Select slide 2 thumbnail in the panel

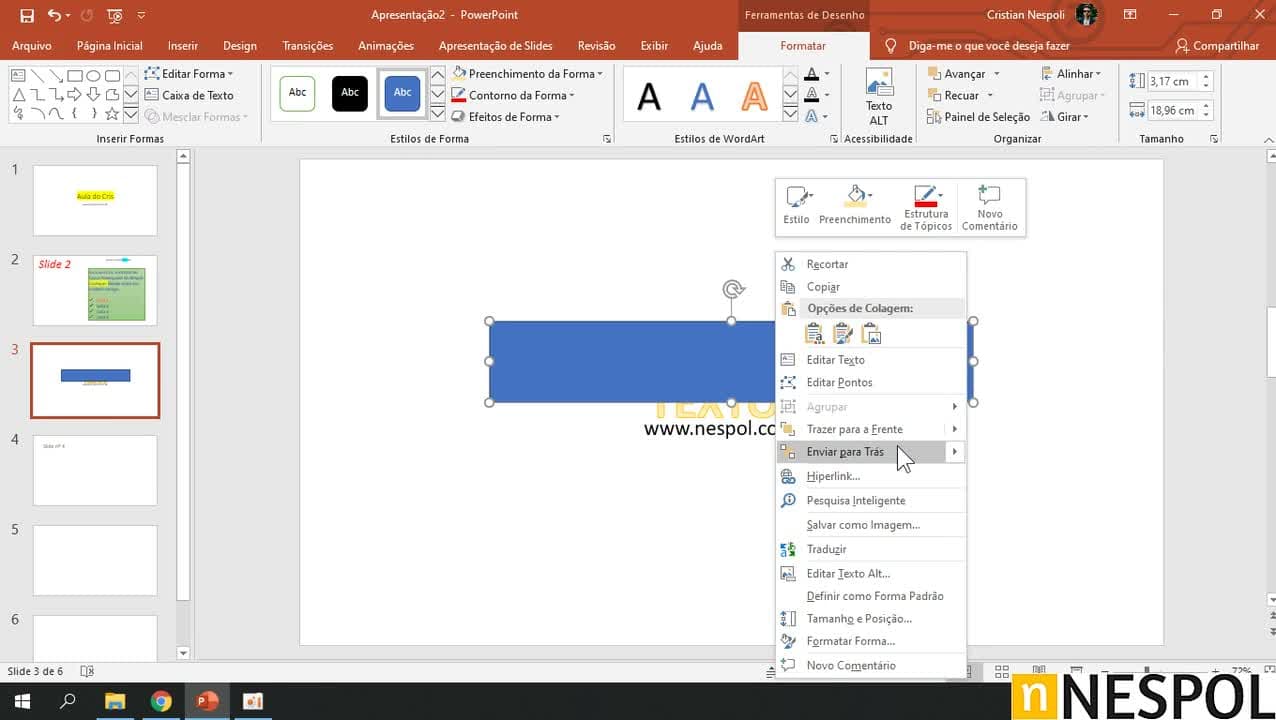tap(95, 290)
